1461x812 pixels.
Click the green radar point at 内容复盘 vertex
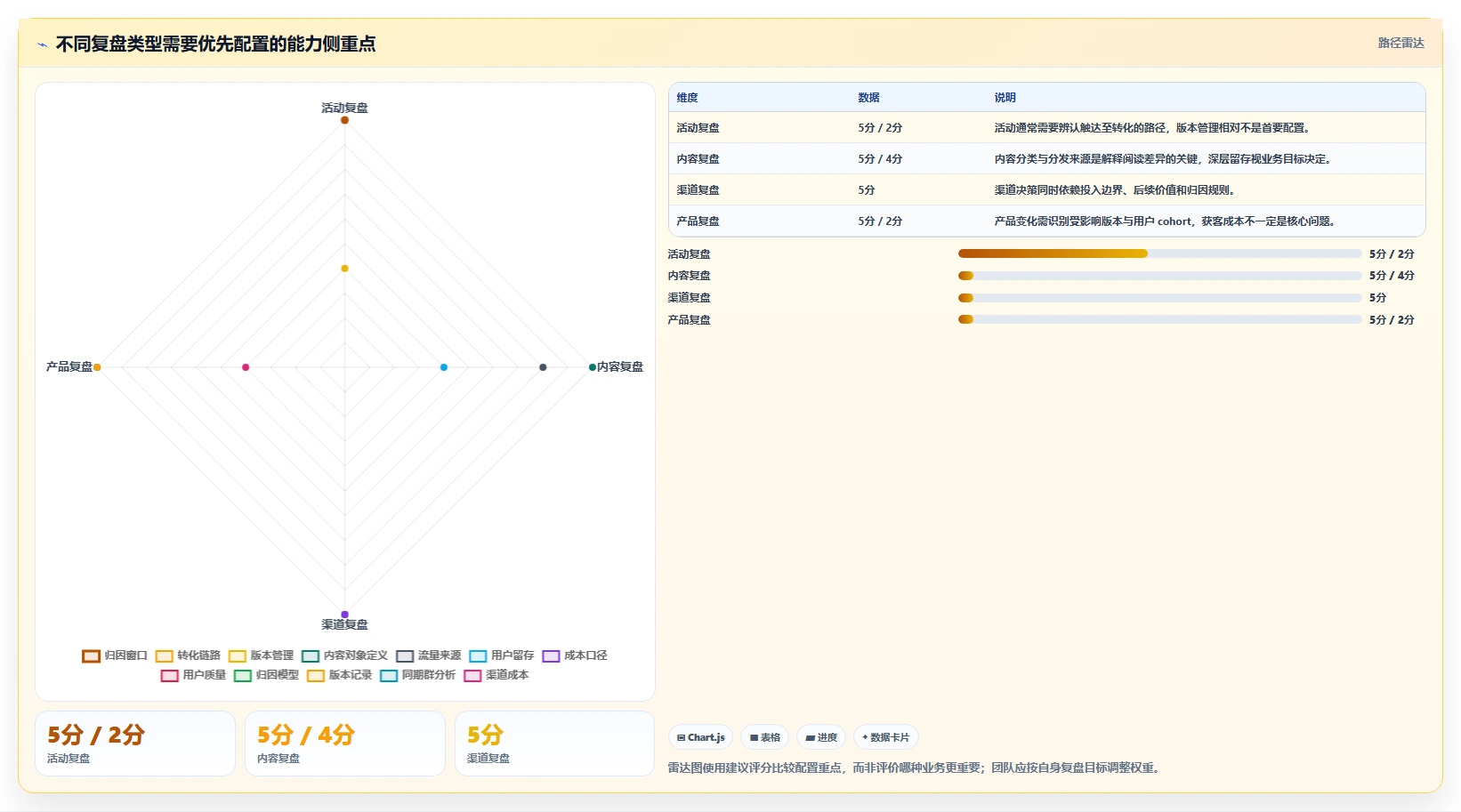coord(593,367)
